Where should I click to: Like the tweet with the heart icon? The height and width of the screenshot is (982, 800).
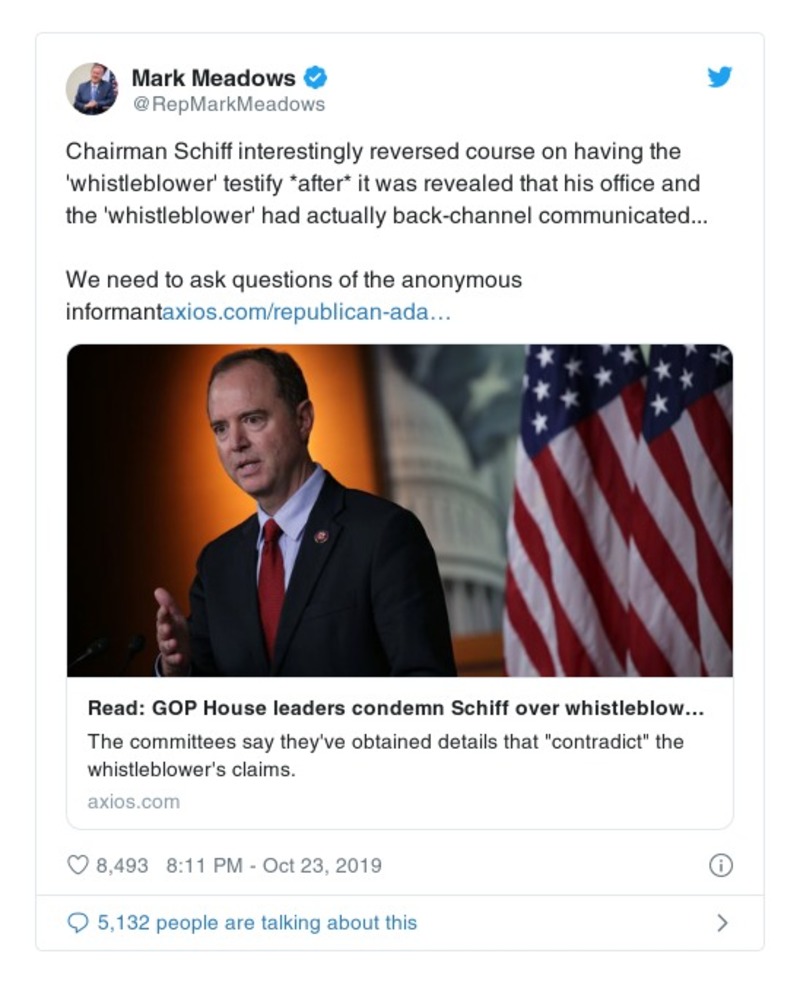77,865
